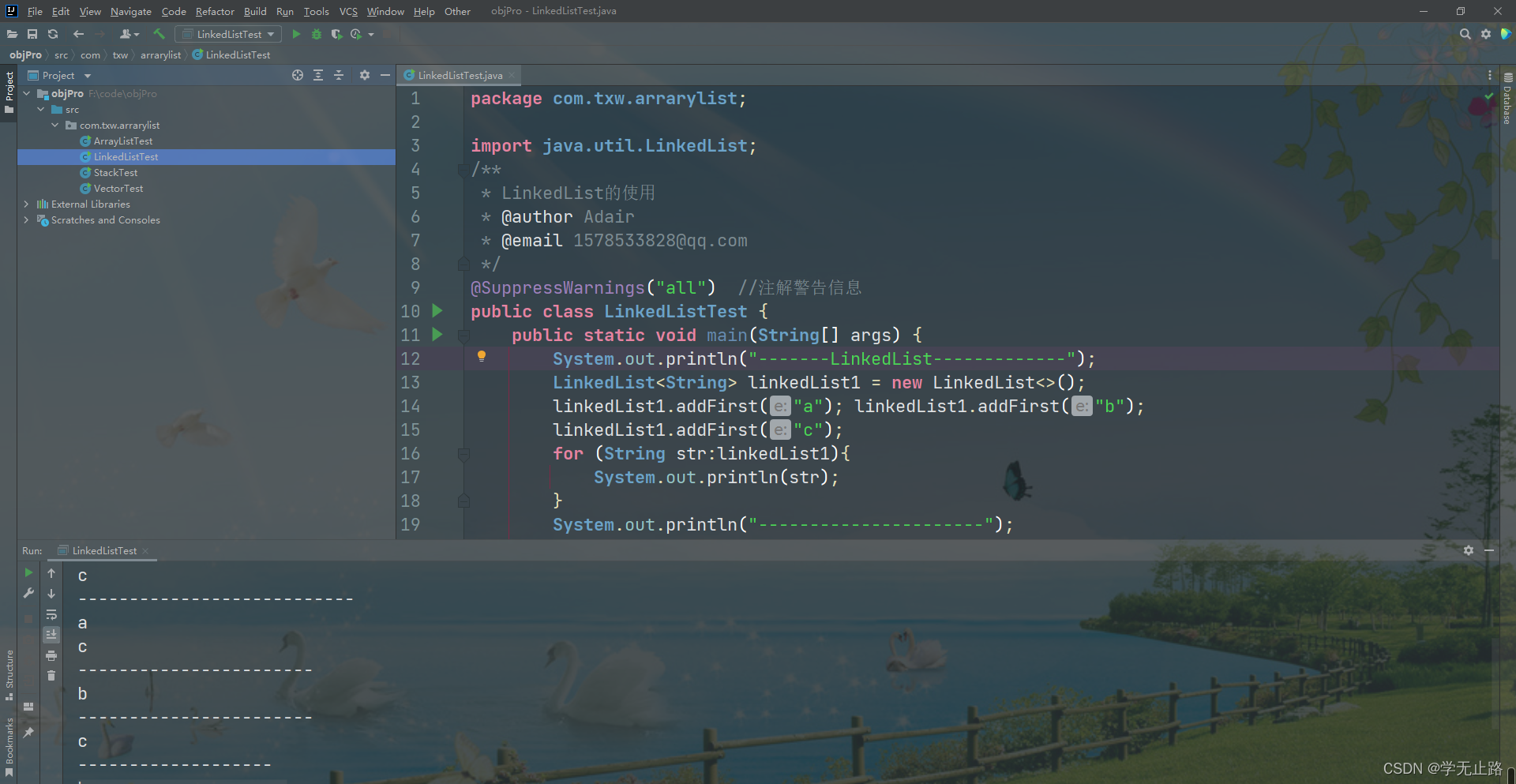Click Expand All in the Project panel
1516x784 pixels.
318,75
